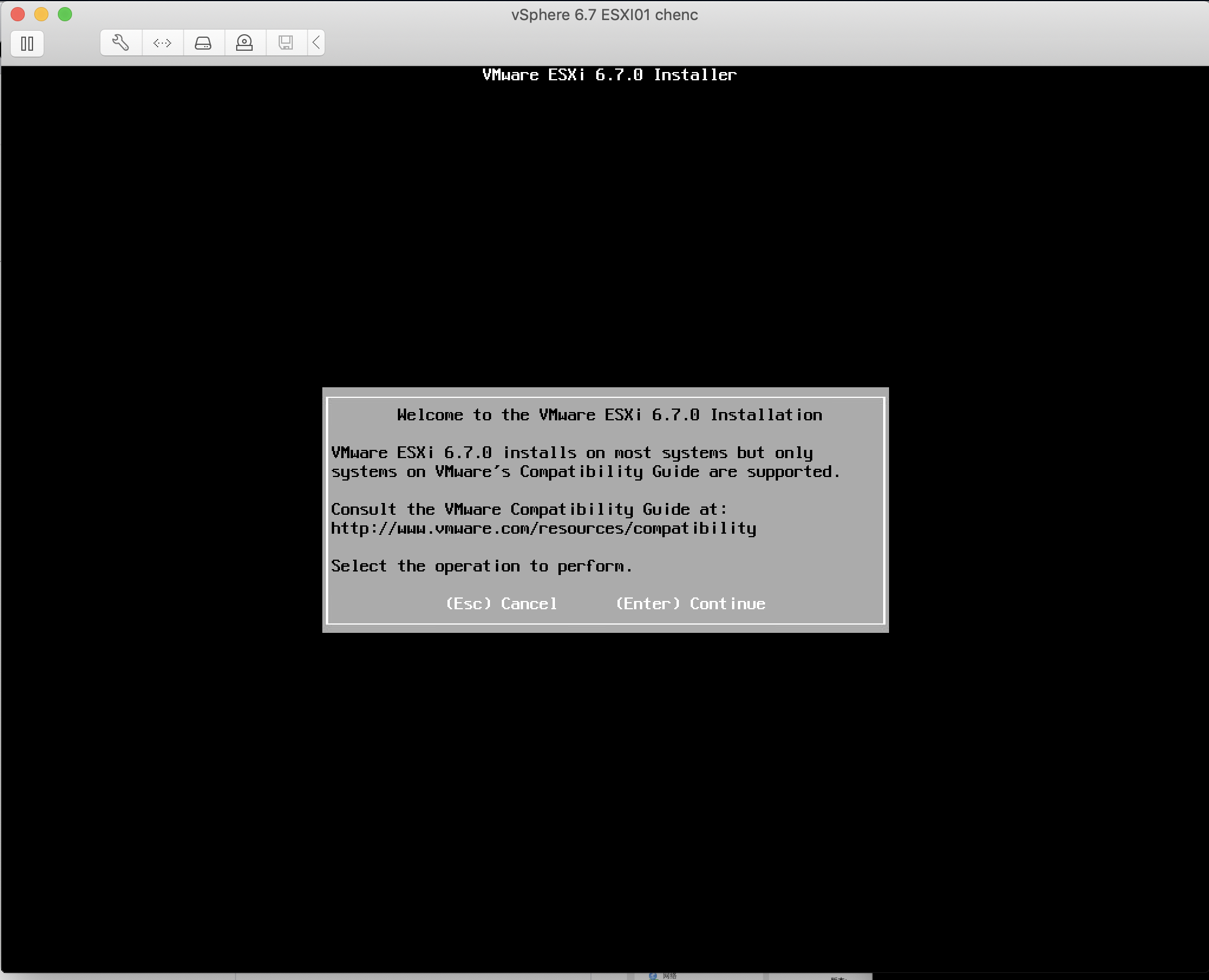This screenshot has width=1209, height=980.
Task: Pause the virtual machine
Action: (27, 43)
